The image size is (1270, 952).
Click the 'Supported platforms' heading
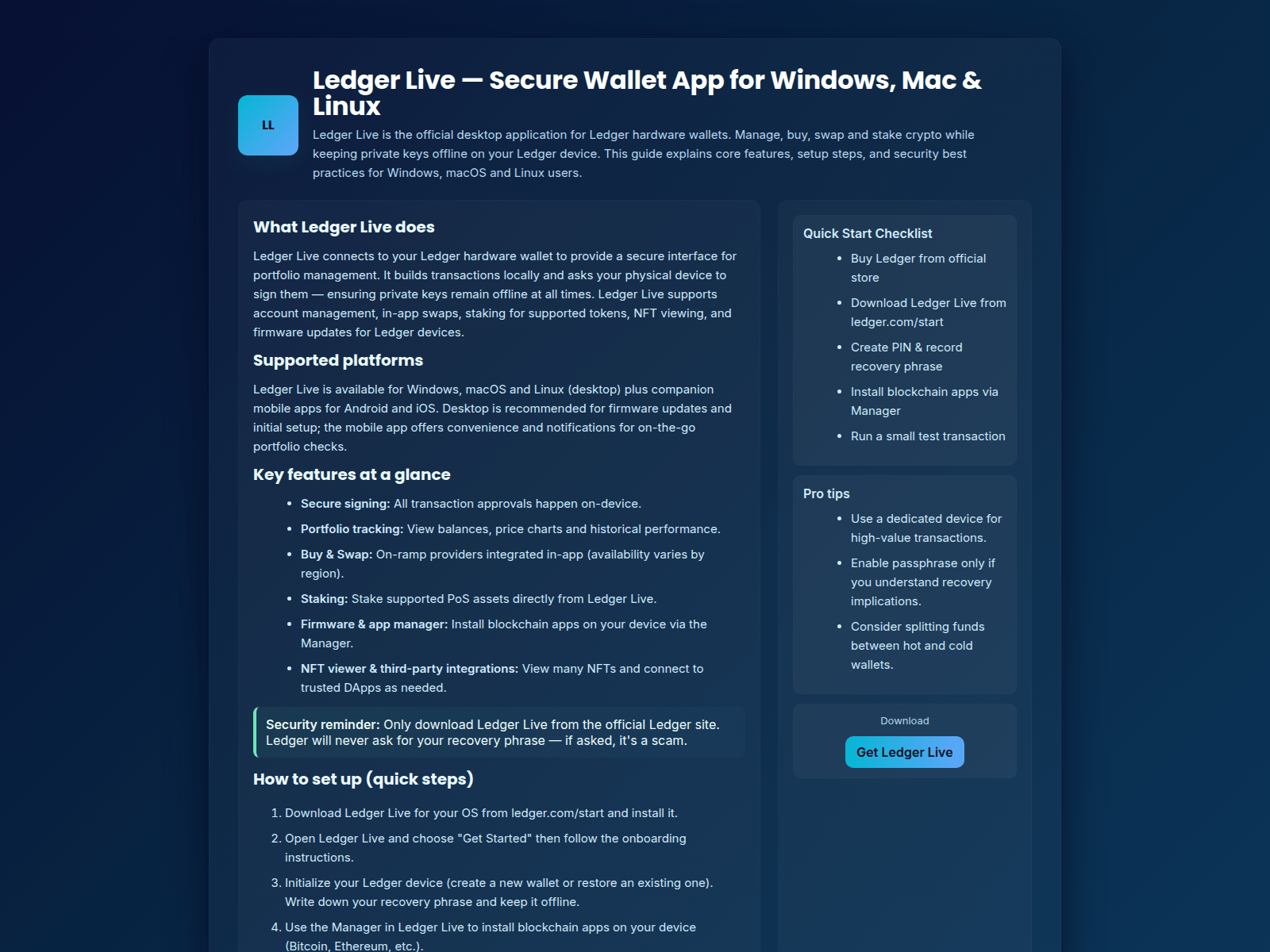(x=338, y=360)
